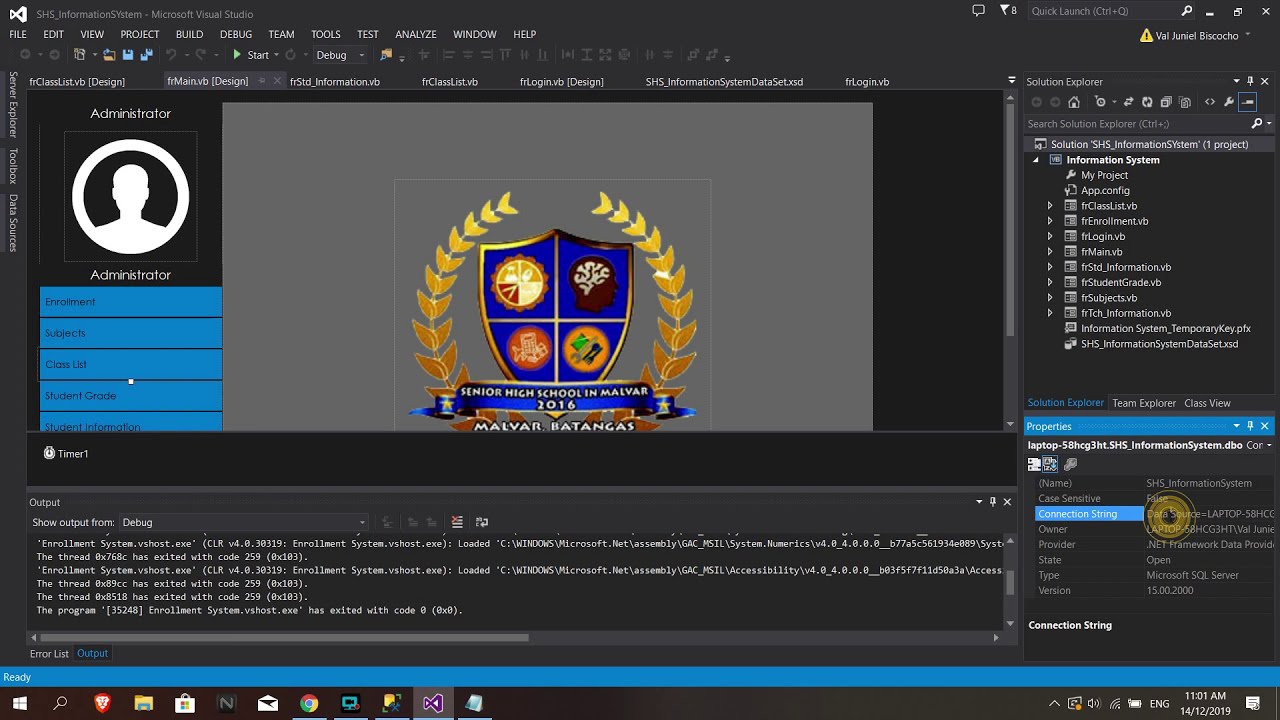Open the PROJECT menu
The image size is (1280, 720).
coord(140,34)
